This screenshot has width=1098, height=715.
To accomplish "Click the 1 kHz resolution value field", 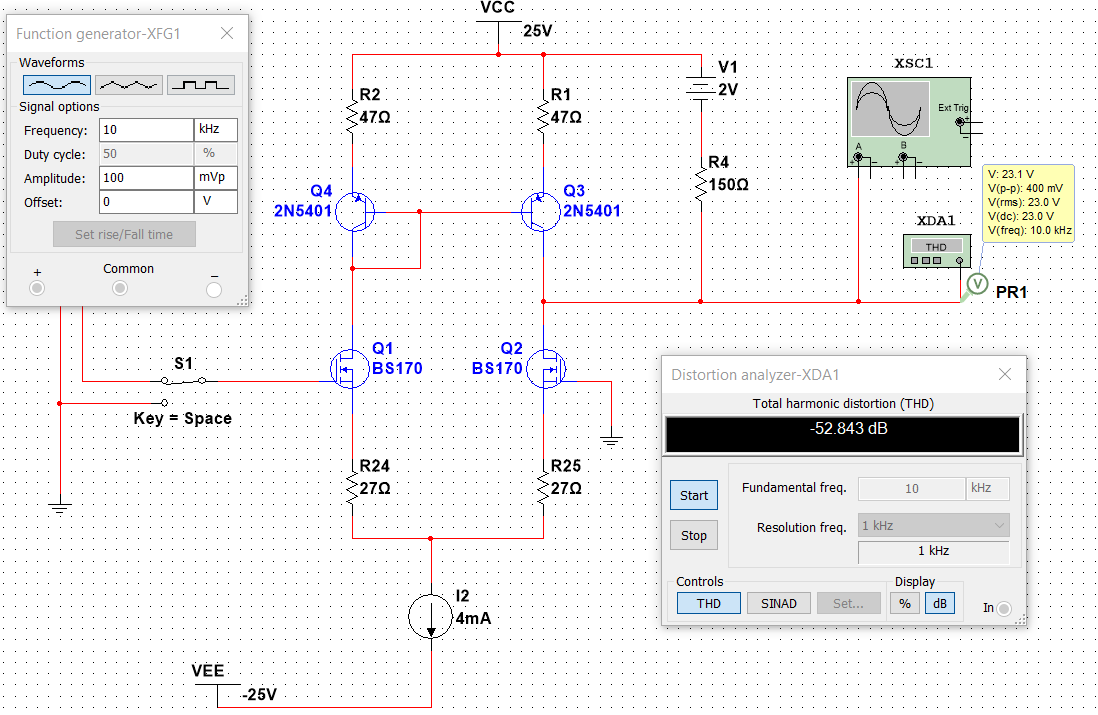I will (933, 551).
